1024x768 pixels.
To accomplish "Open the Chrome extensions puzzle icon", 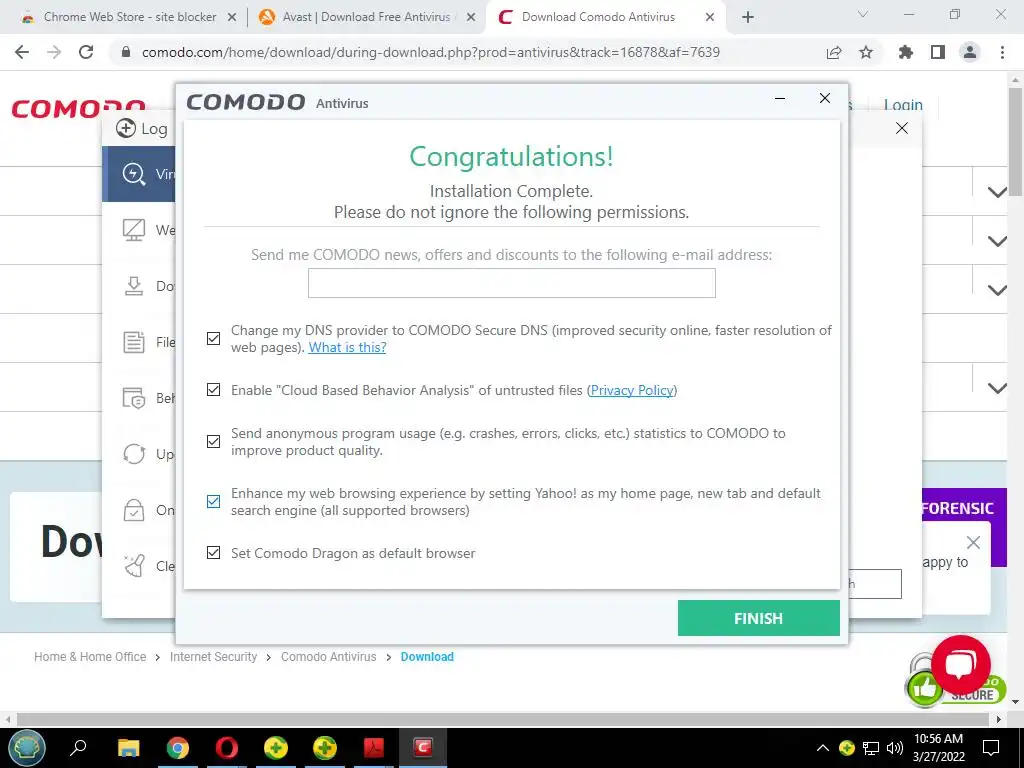I will 906,52.
